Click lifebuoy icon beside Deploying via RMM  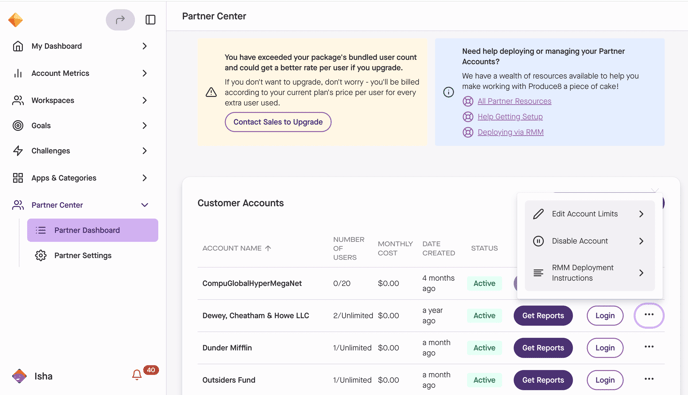[x=468, y=132]
